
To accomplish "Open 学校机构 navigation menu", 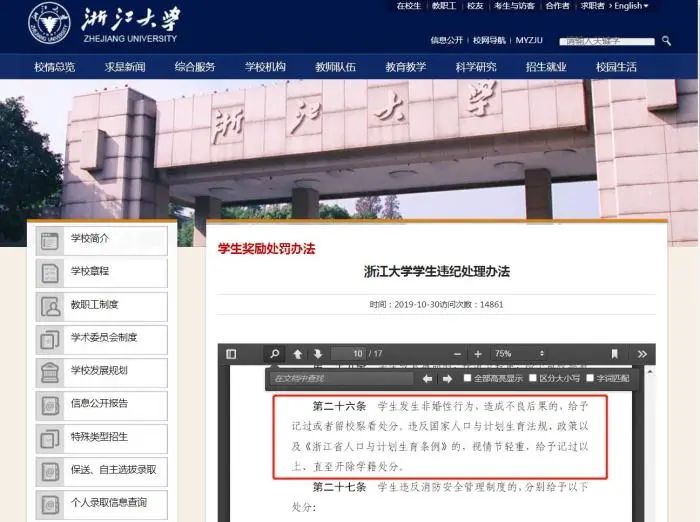I will tap(265, 67).
